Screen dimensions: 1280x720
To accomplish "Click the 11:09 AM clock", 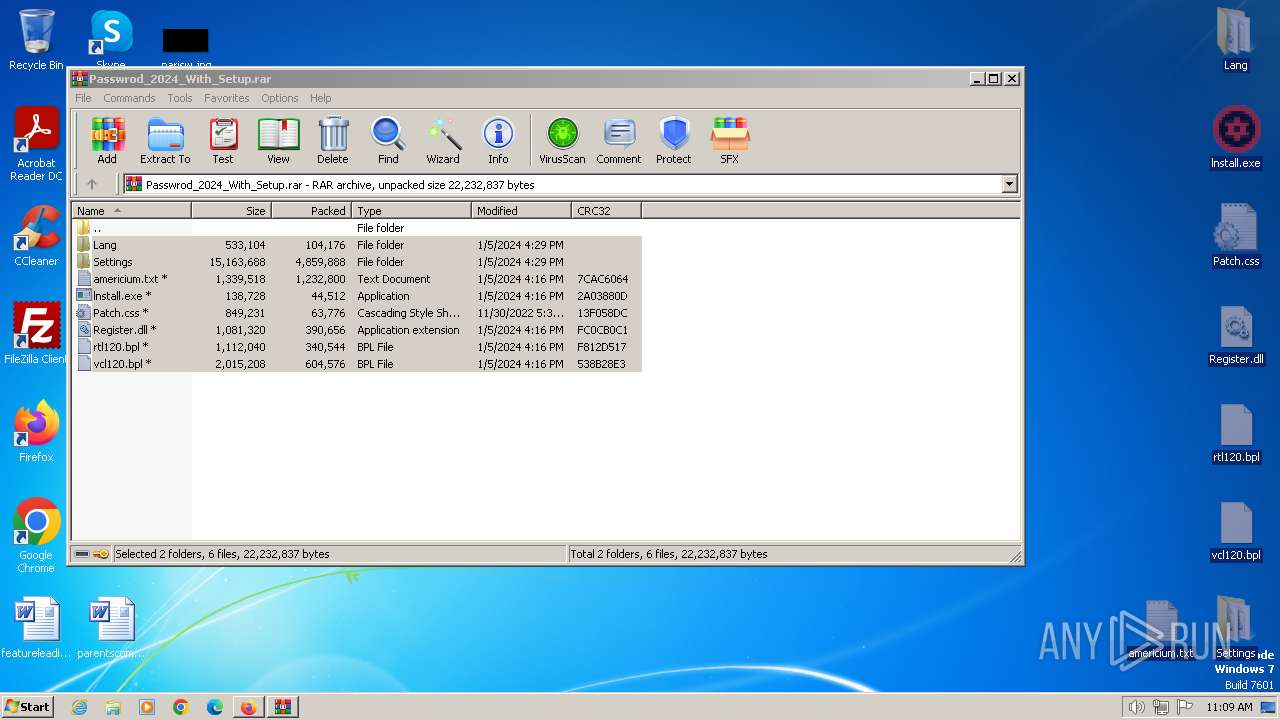I will (1229, 707).
